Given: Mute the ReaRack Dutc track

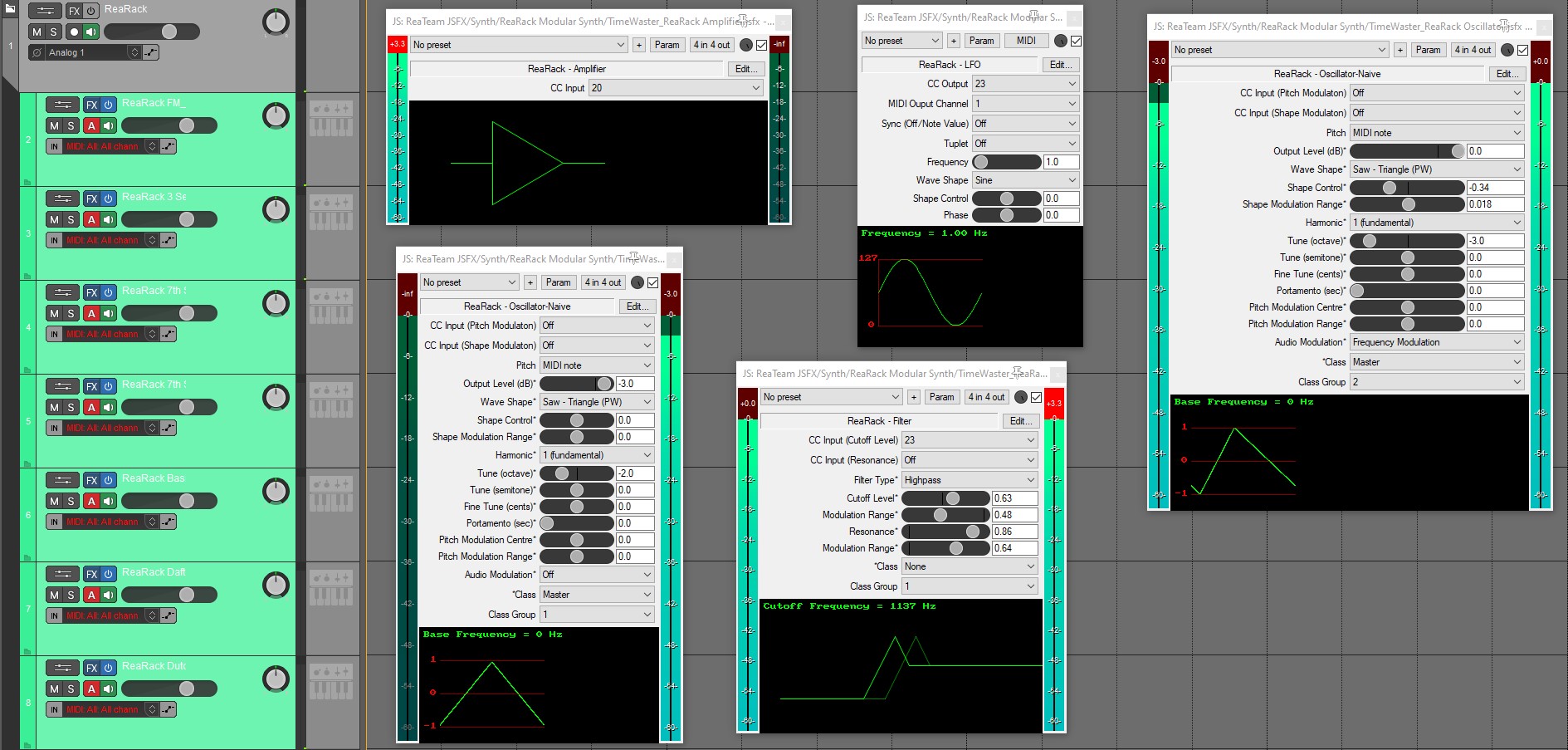Looking at the screenshot, I should 54,689.
